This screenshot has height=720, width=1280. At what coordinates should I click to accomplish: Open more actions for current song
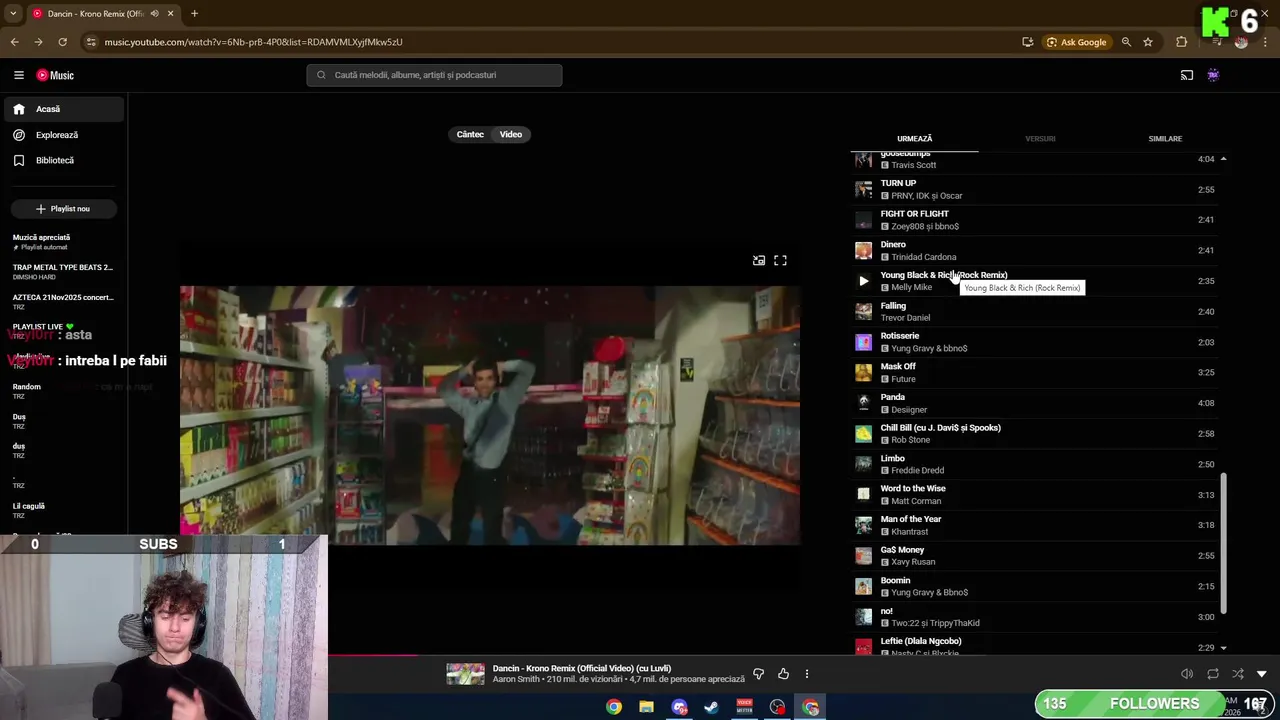click(807, 674)
